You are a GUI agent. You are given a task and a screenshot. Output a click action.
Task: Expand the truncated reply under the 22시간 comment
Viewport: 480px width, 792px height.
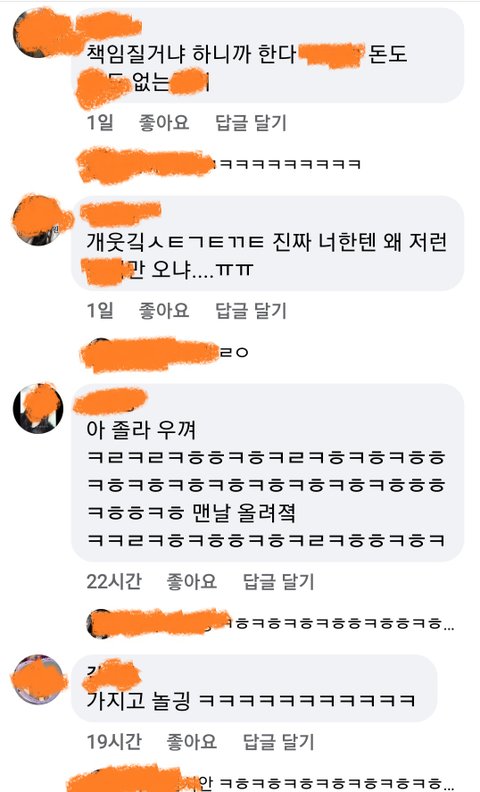[270, 624]
